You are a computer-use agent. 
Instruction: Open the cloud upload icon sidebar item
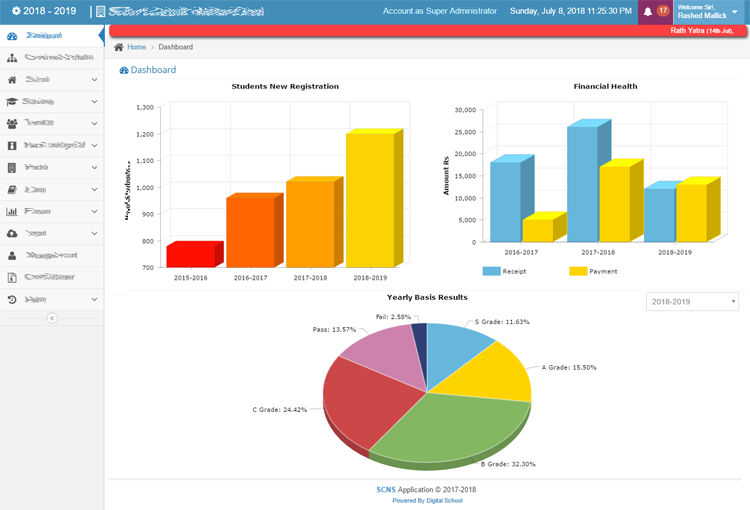tap(12, 233)
